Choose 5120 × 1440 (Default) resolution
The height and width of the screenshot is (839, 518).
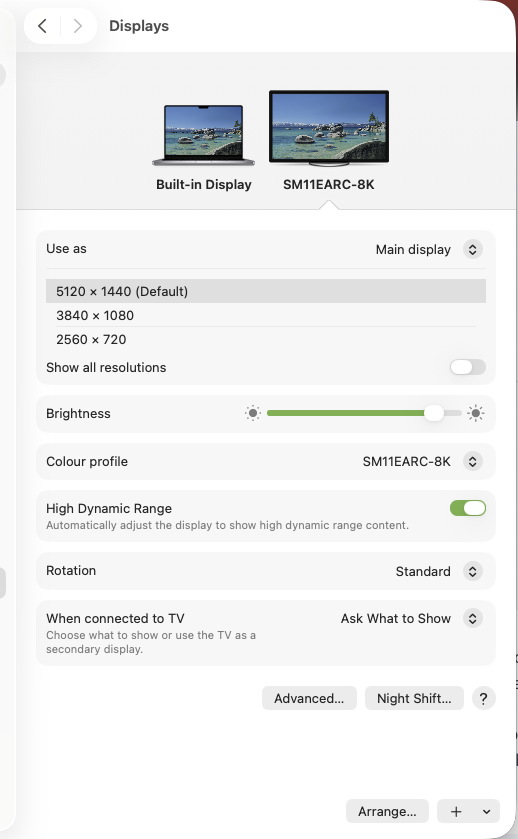[x=265, y=291]
